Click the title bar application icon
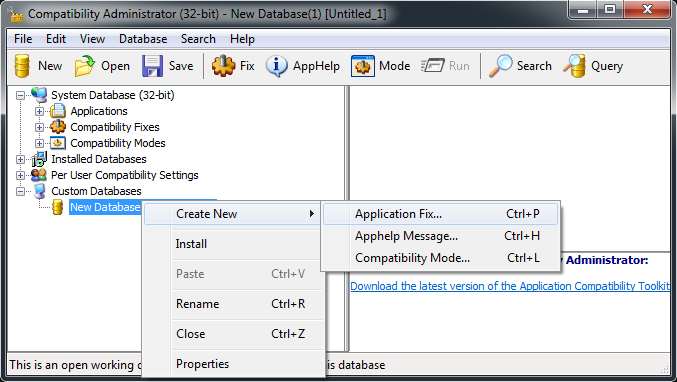 (x=16, y=14)
